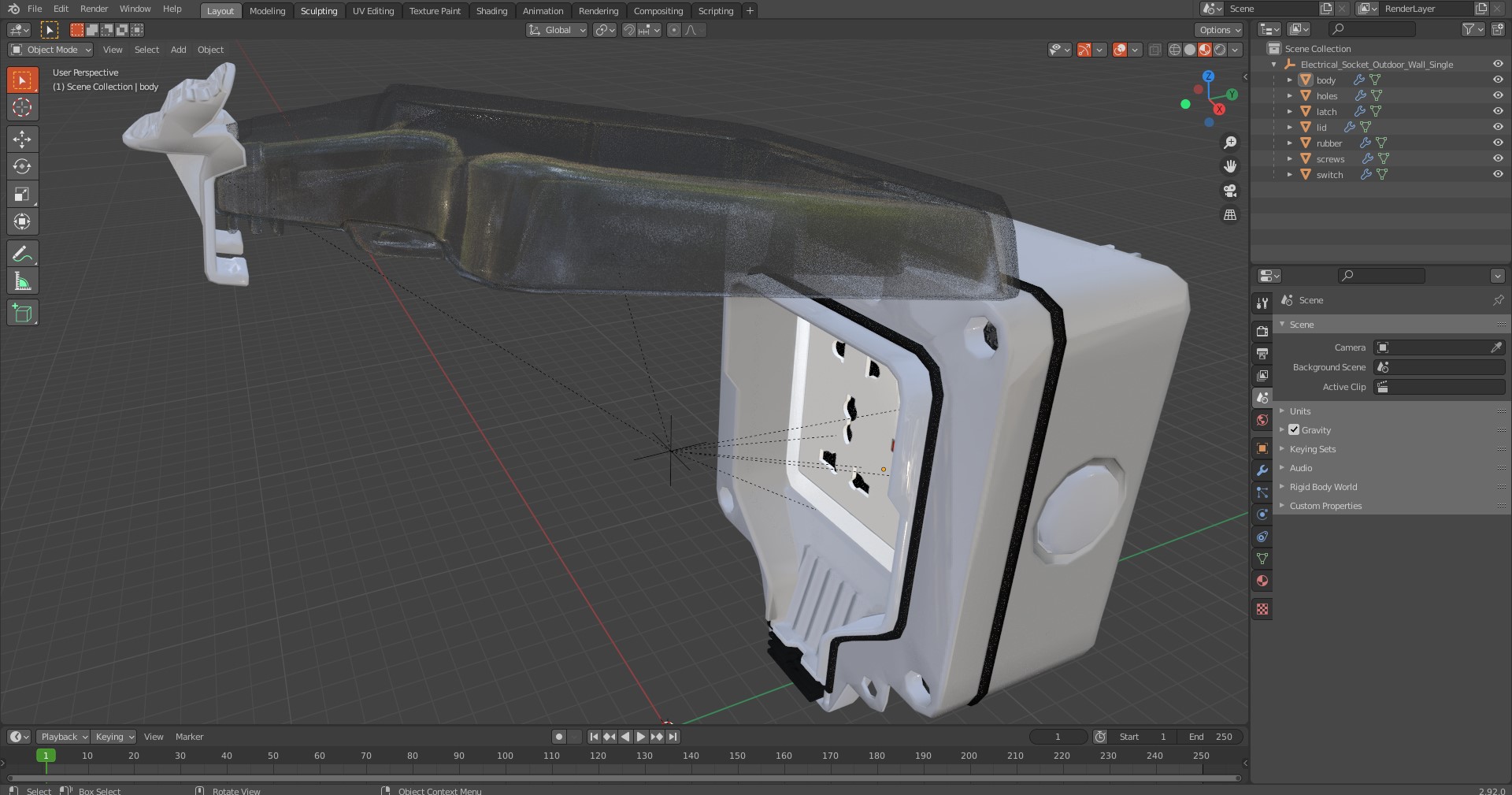Select rendered viewport shading sphere
This screenshot has height=795, width=1512.
(x=1220, y=50)
